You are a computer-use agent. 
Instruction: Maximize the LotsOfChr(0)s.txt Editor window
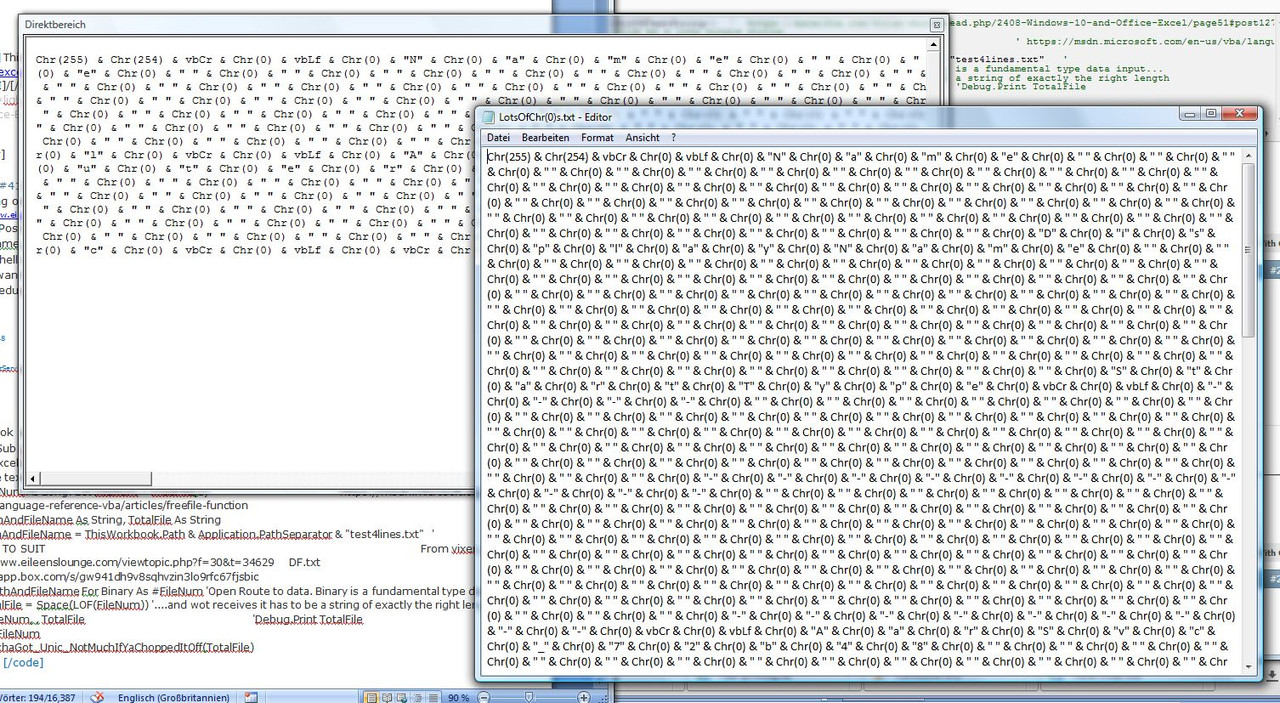1210,114
